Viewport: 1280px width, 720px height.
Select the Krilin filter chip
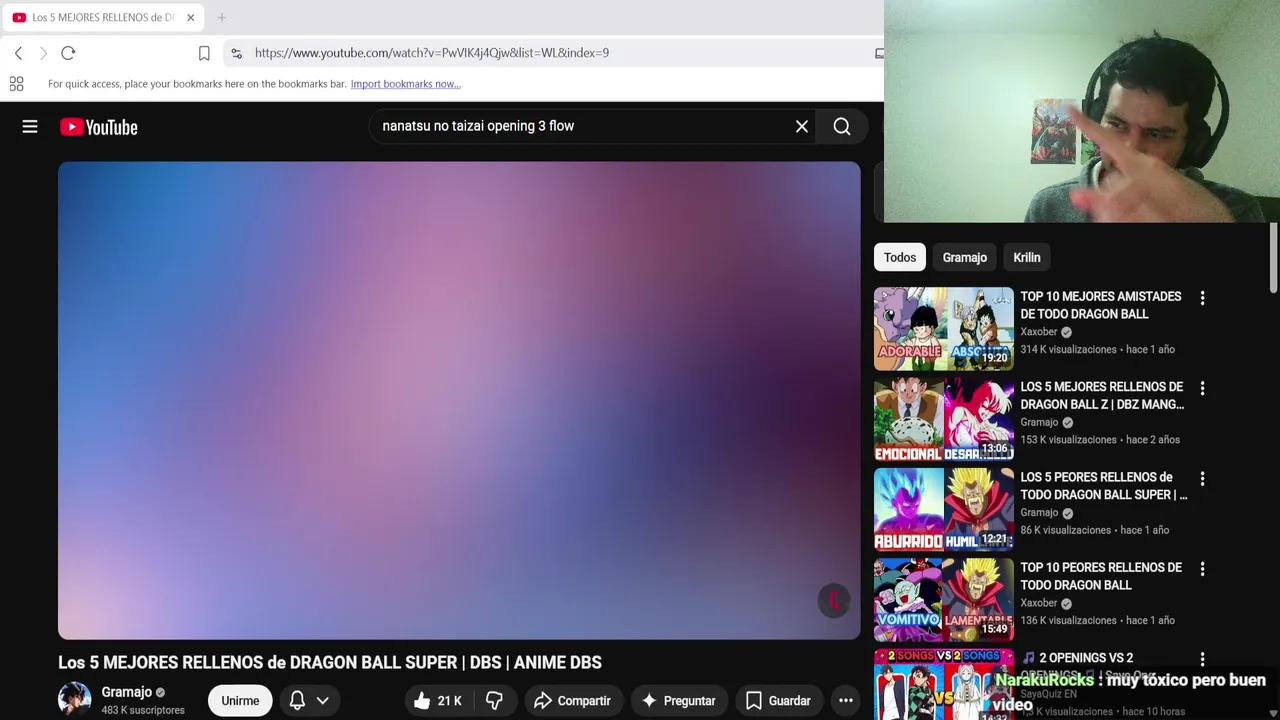click(x=1027, y=257)
